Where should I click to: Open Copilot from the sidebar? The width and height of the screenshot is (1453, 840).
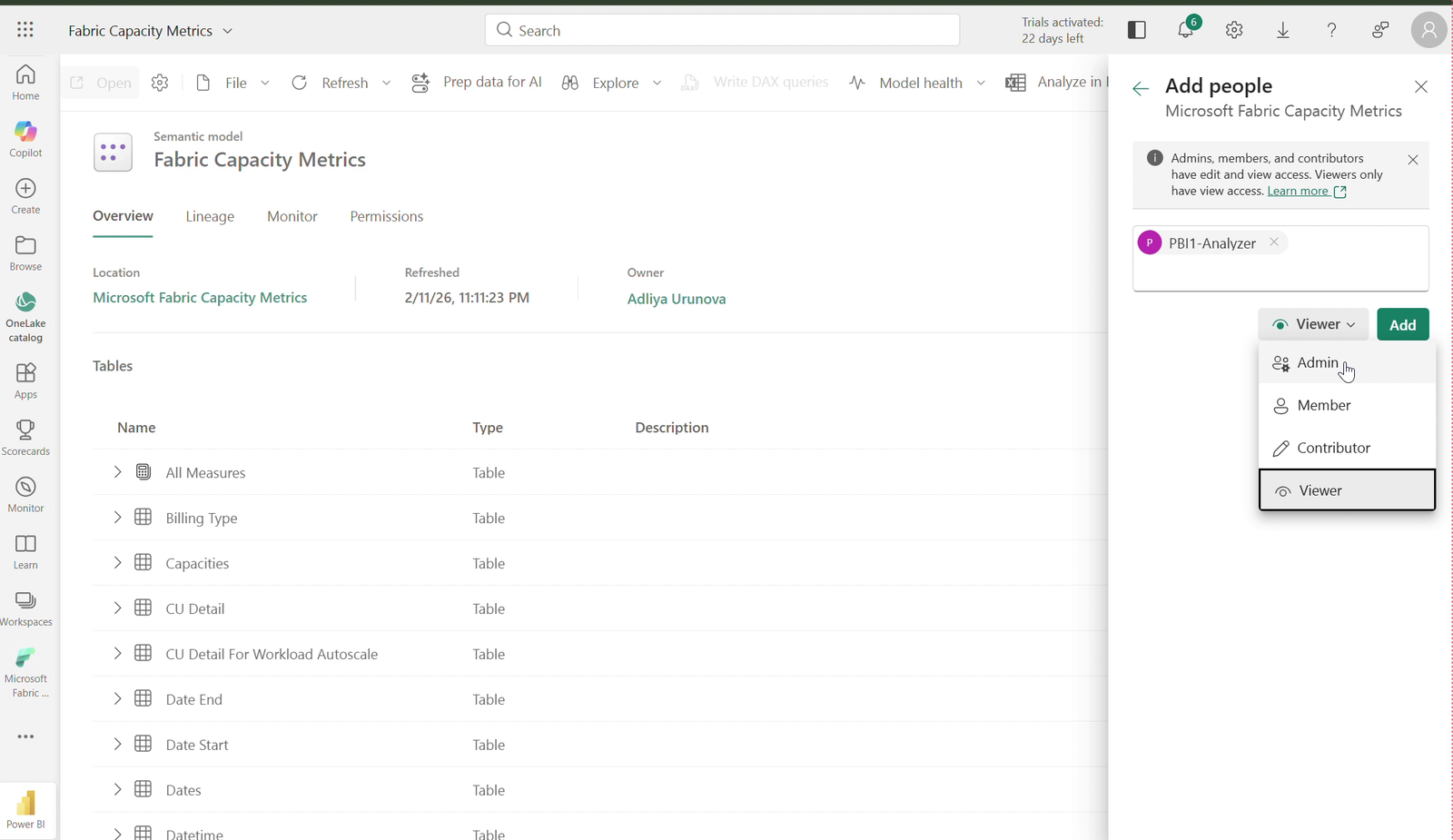[25, 139]
